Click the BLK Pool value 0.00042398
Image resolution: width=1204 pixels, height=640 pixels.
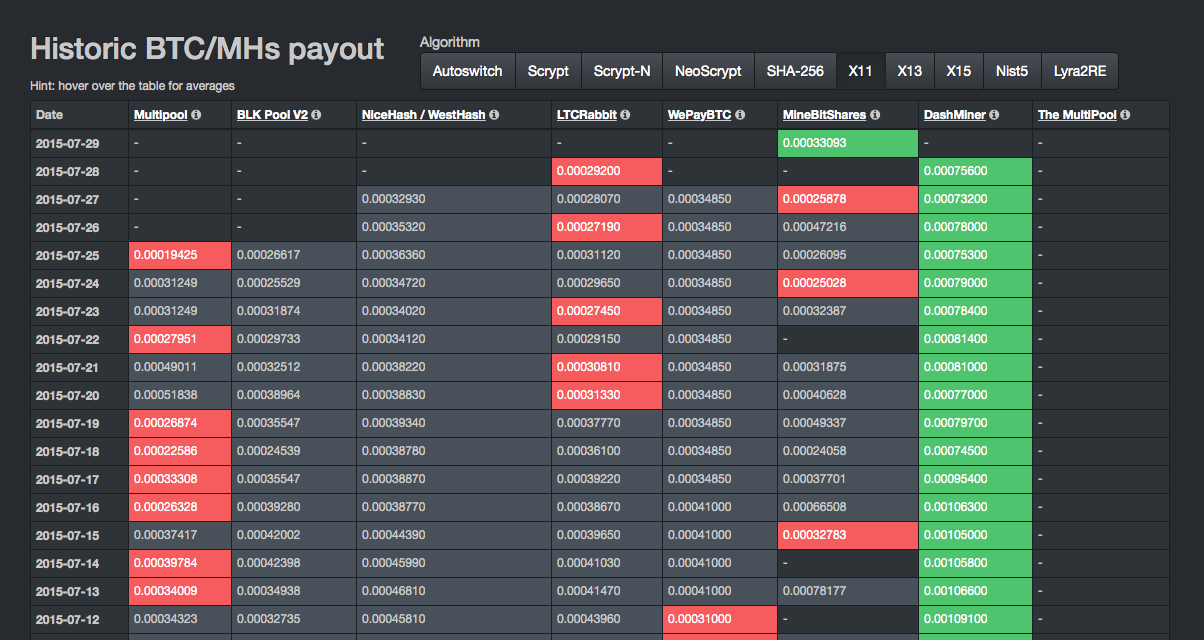click(295, 563)
